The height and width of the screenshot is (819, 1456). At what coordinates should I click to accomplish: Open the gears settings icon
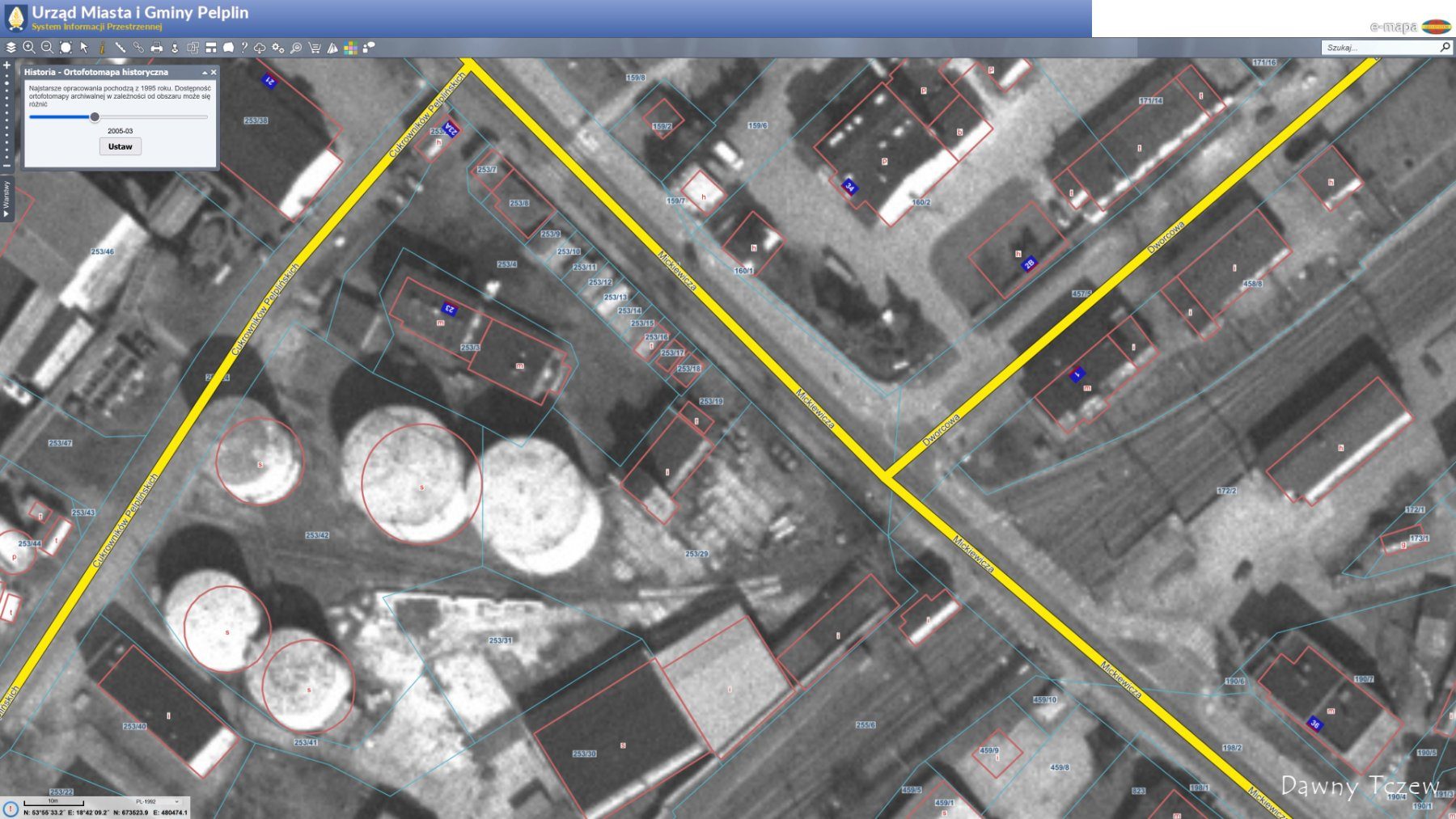click(x=278, y=48)
